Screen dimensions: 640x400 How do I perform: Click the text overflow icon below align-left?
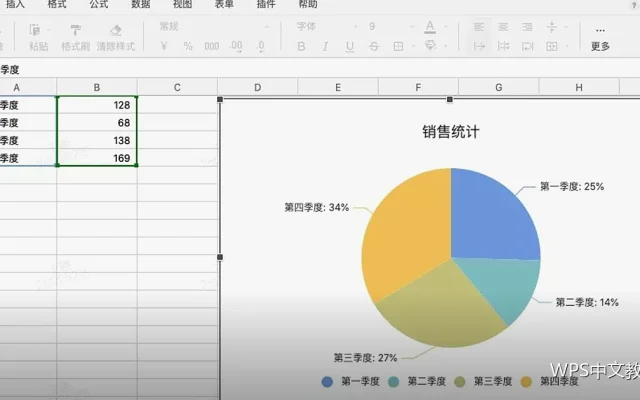(479, 46)
